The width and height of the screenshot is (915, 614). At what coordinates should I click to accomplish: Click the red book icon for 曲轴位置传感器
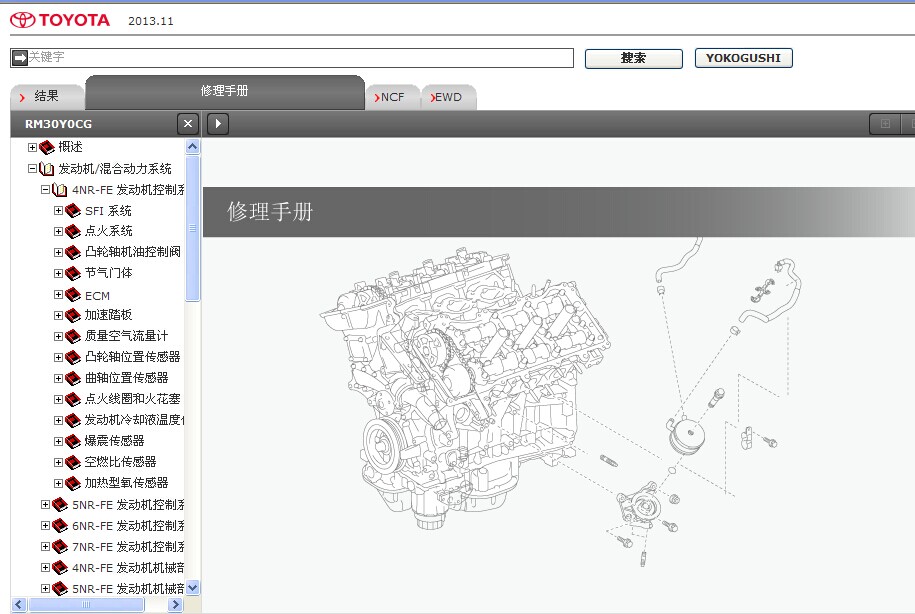(x=72, y=379)
